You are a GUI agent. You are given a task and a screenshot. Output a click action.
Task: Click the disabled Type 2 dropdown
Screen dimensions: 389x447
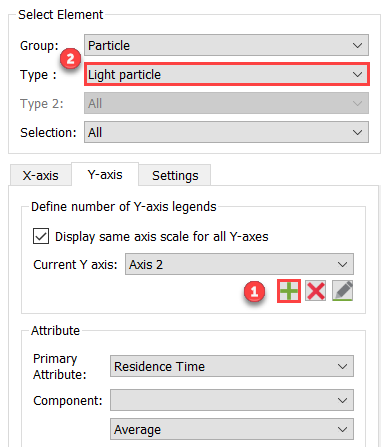pyautogui.click(x=226, y=103)
